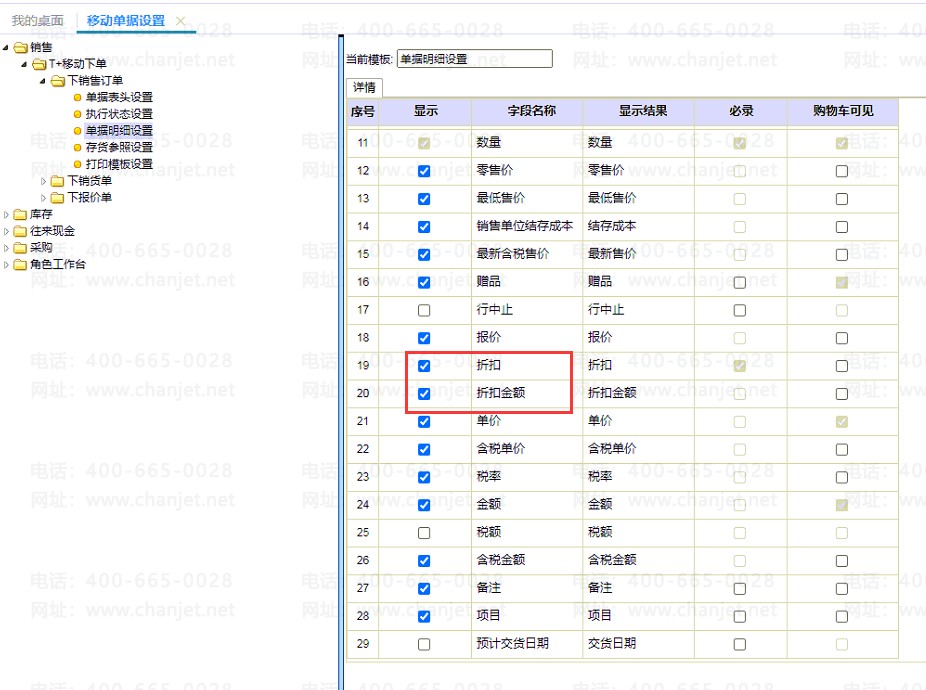Viewport: 926px width, 690px height.
Task: Open 执行状态设置 settings item
Action: (x=119, y=114)
